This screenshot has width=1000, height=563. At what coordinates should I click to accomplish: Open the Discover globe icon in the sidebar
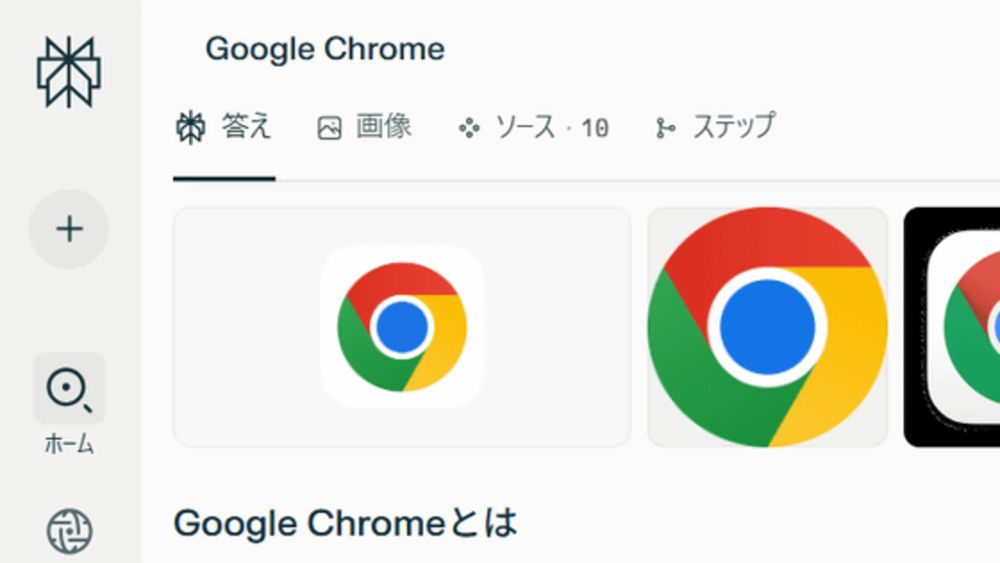tap(70, 531)
